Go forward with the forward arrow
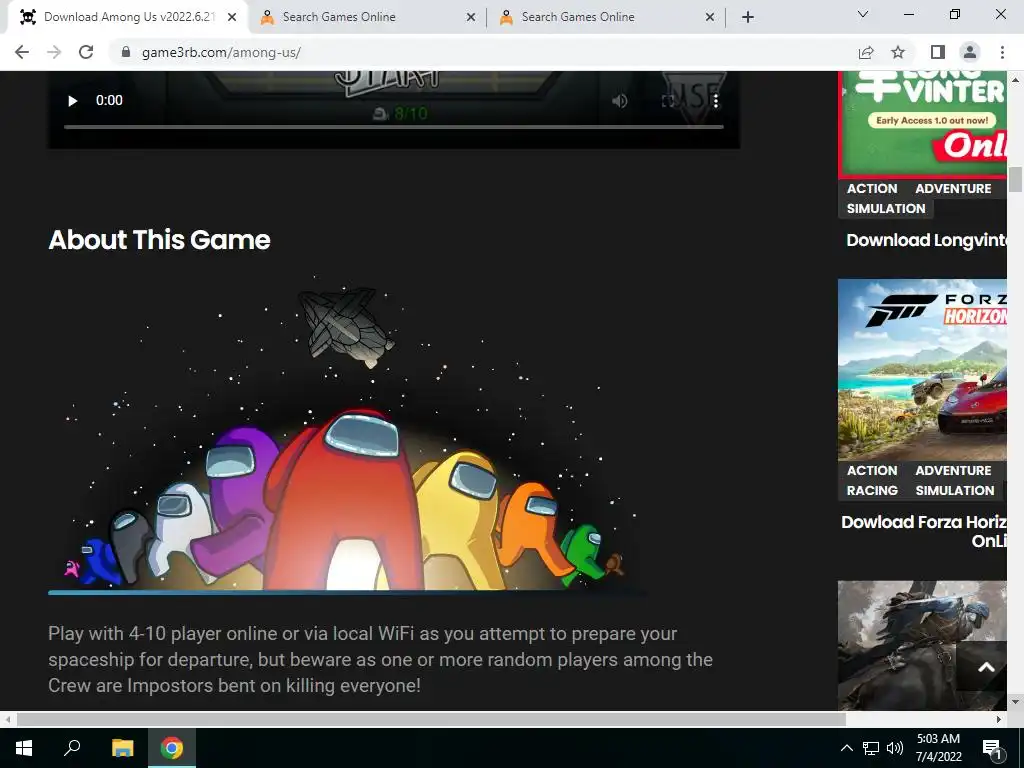The image size is (1024, 768). pyautogui.click(x=54, y=52)
